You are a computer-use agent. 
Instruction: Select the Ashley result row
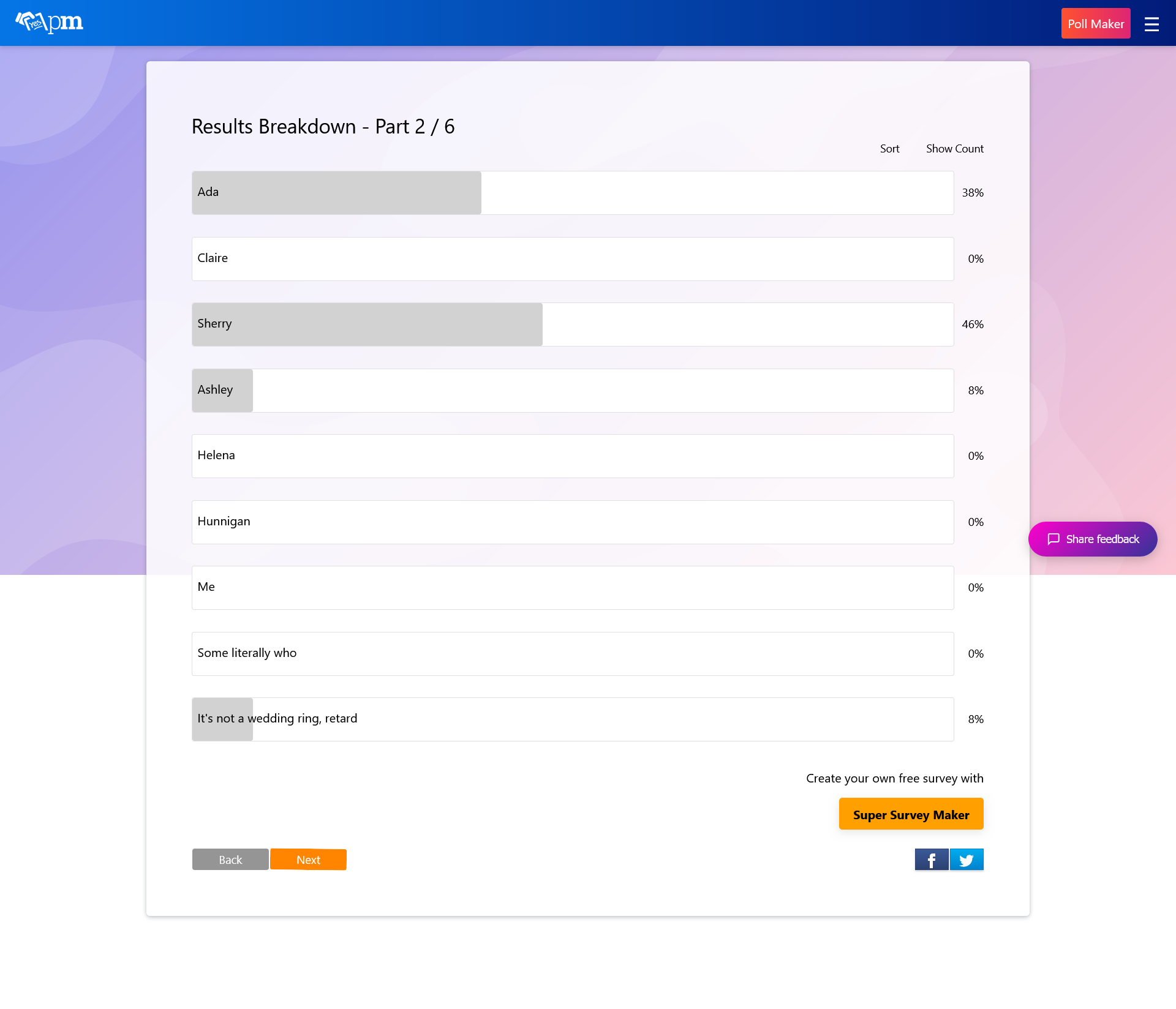pos(572,391)
